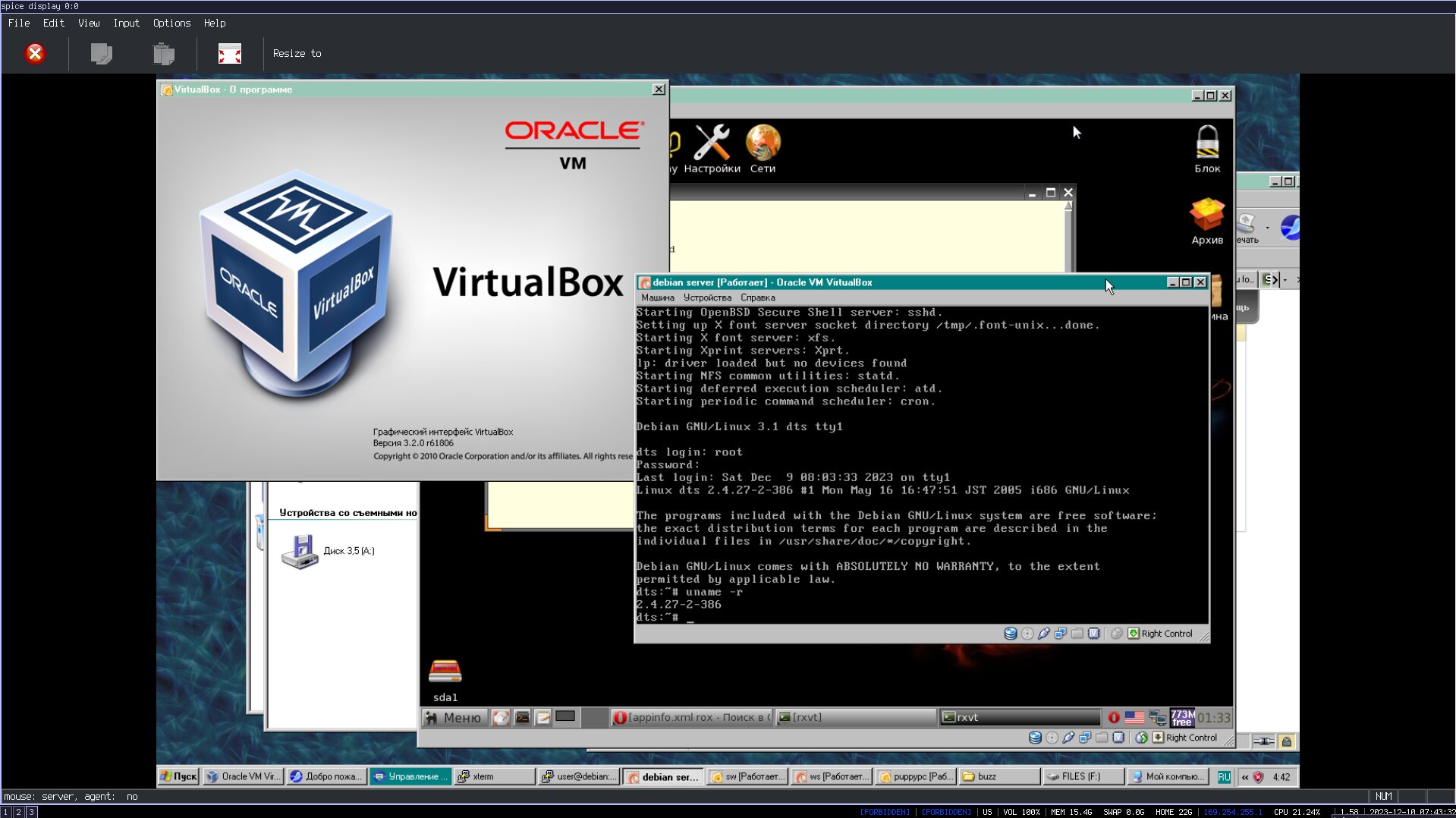Switch to 'puppyрс' taskbar button
This screenshot has width=1456, height=818.
click(915, 777)
